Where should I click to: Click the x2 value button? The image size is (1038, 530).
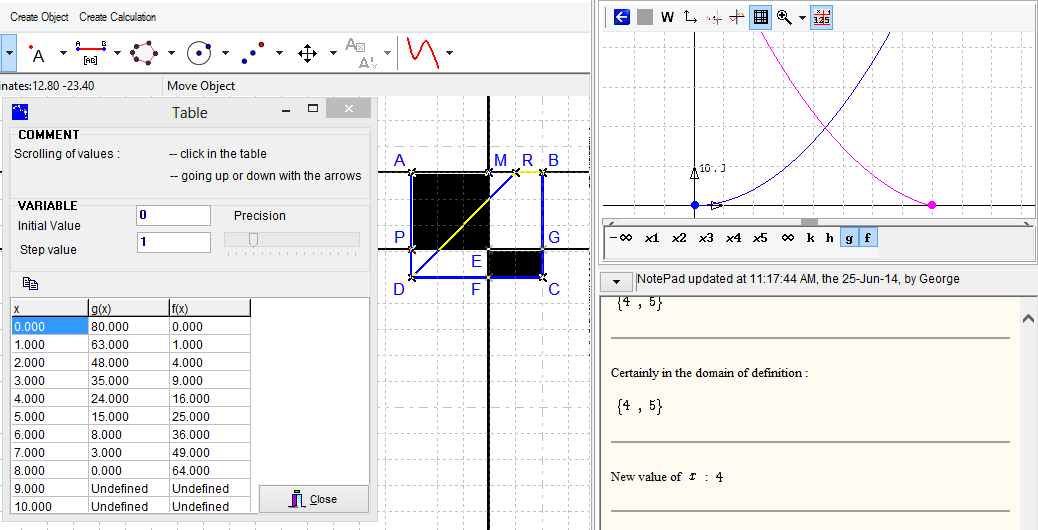click(x=679, y=238)
